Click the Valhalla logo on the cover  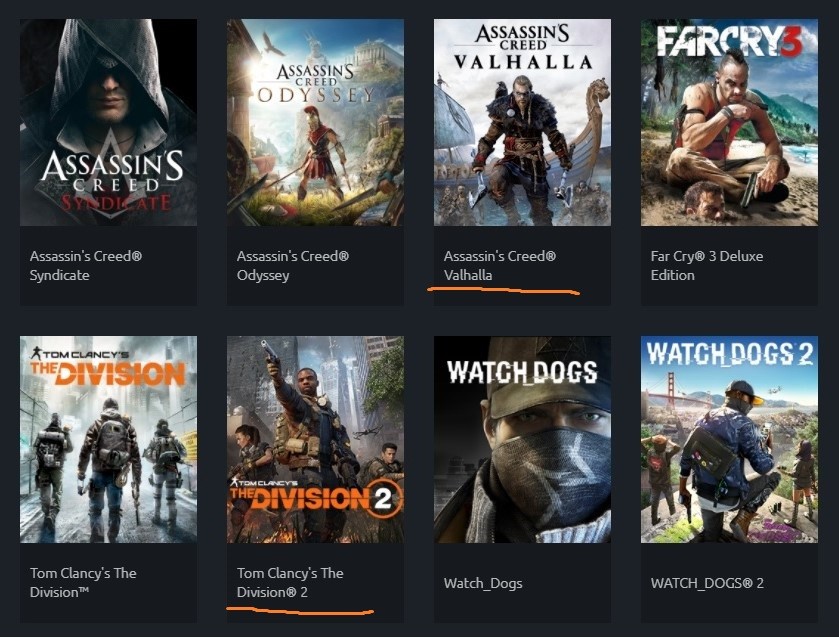click(x=523, y=47)
